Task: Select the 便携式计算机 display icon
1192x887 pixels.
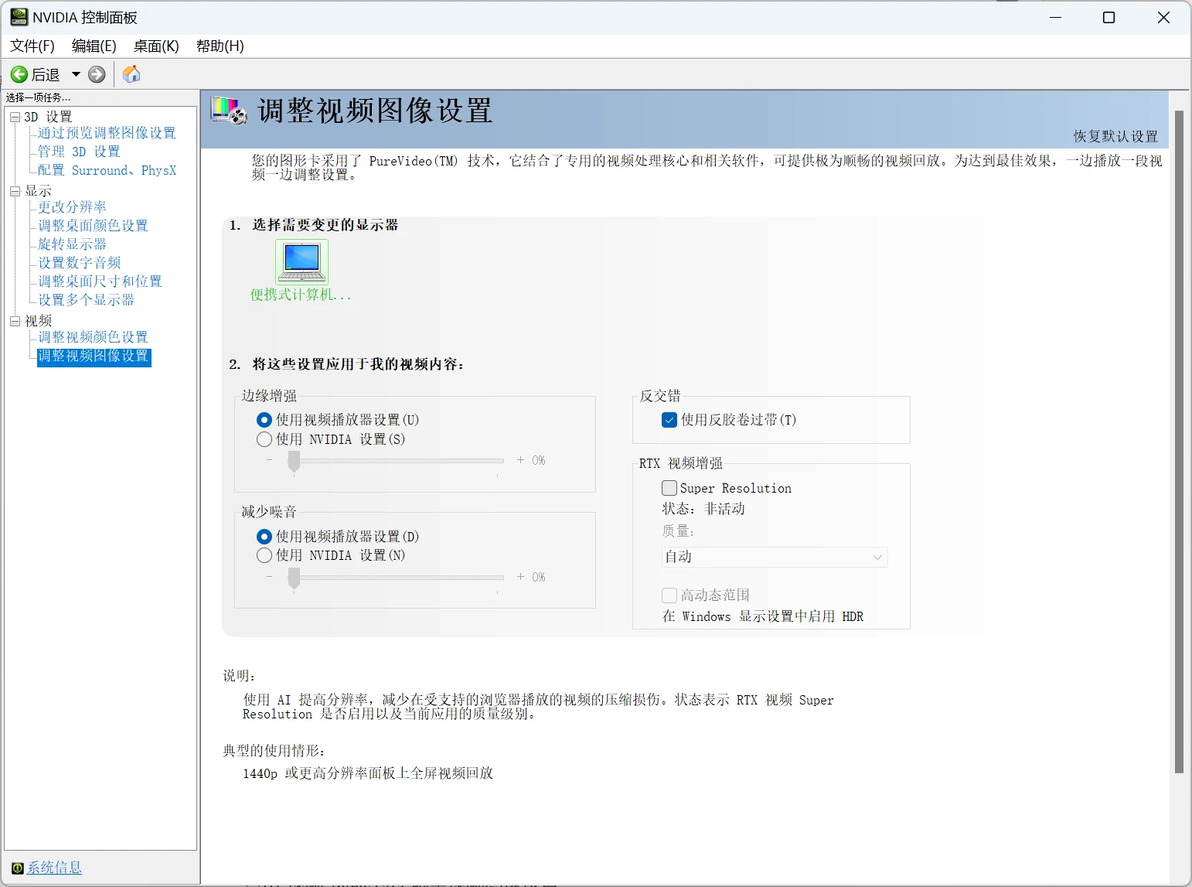Action: pos(302,262)
